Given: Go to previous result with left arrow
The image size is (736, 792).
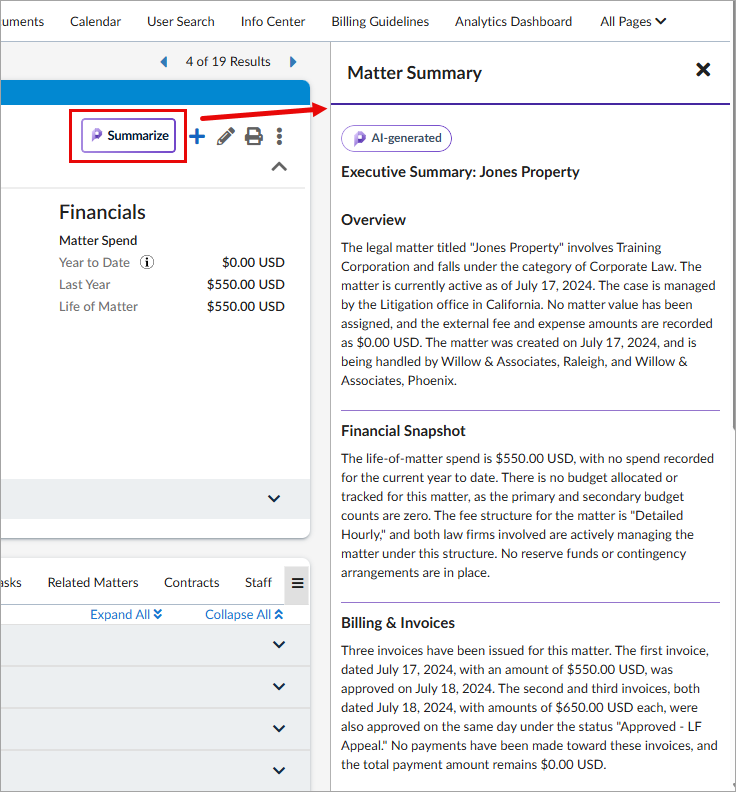Looking at the screenshot, I should click(164, 62).
